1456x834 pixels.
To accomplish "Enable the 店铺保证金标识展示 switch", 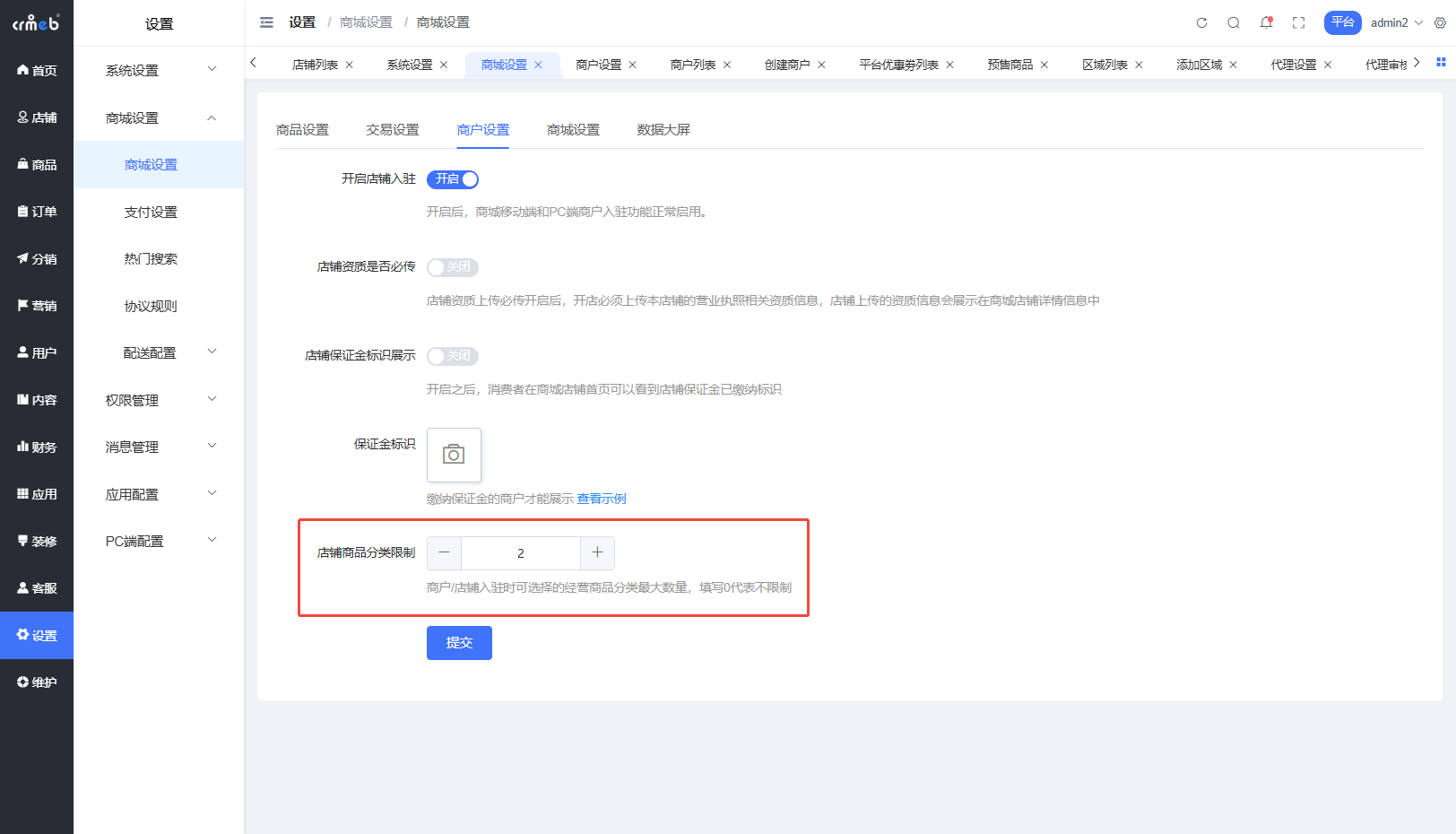I will point(453,356).
